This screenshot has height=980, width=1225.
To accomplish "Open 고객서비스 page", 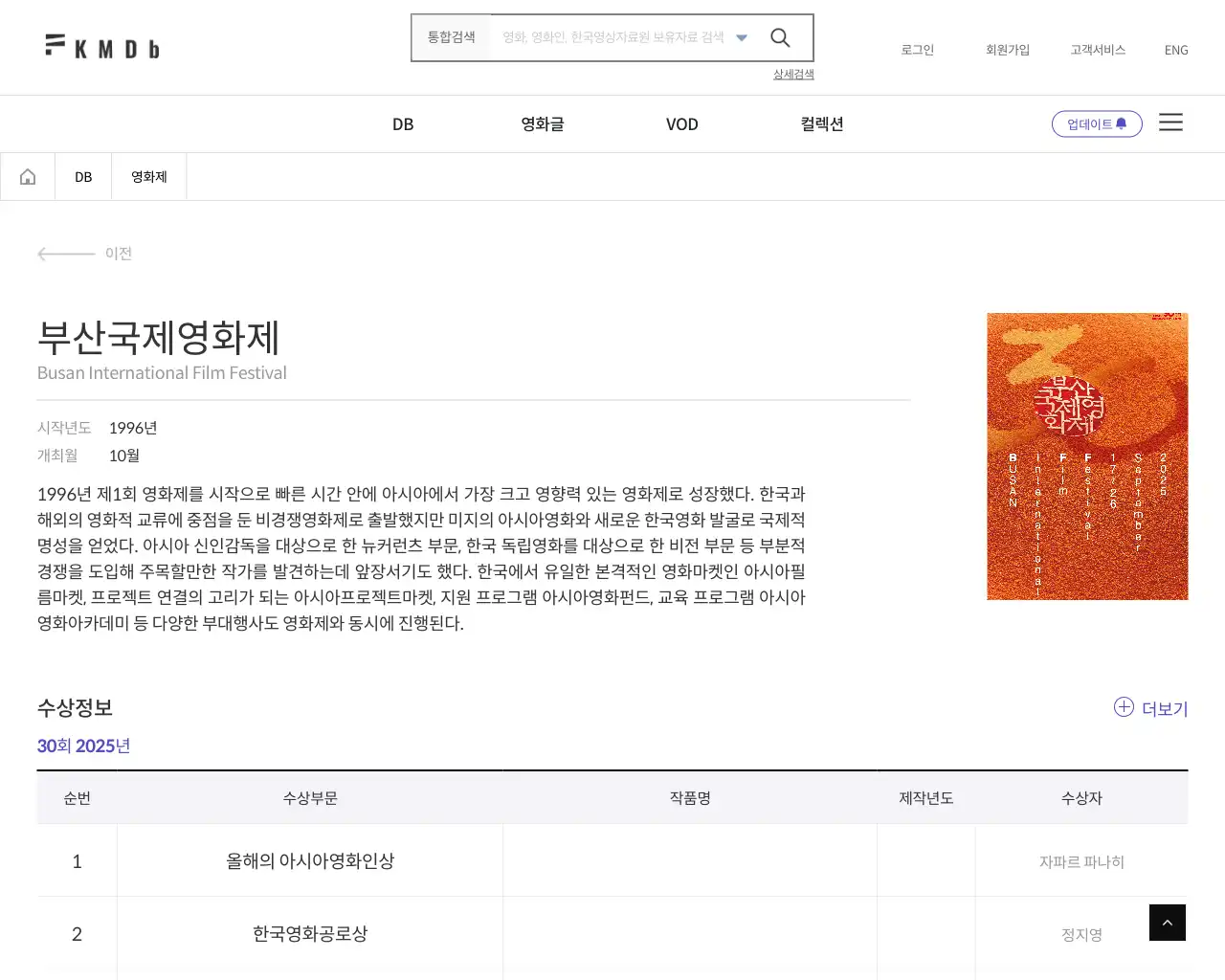I will pyautogui.click(x=1098, y=50).
